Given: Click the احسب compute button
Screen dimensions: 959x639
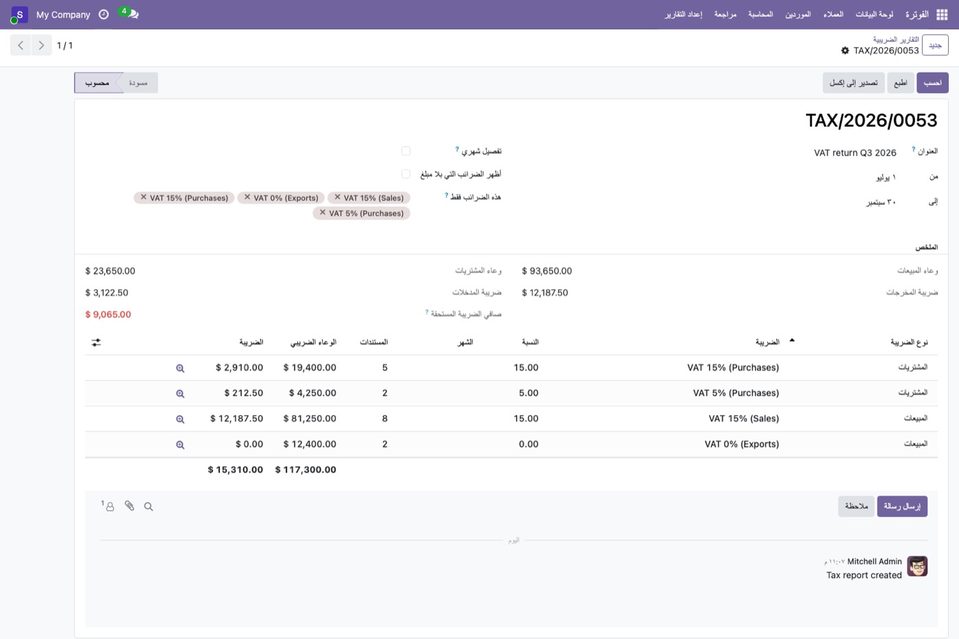Looking at the screenshot, I should click(932, 83).
